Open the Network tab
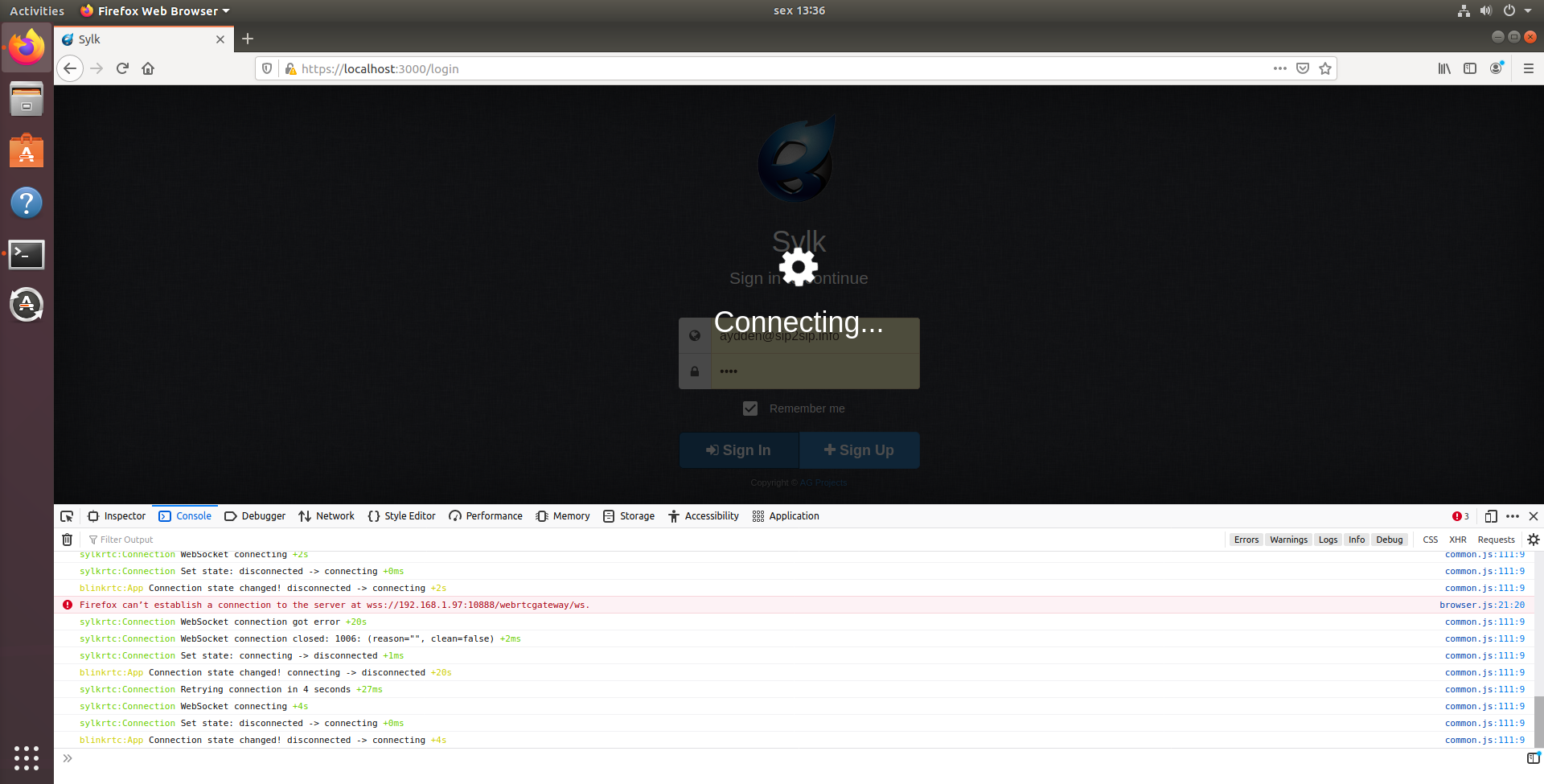Screen dimensions: 1544x784 tap(326, 516)
